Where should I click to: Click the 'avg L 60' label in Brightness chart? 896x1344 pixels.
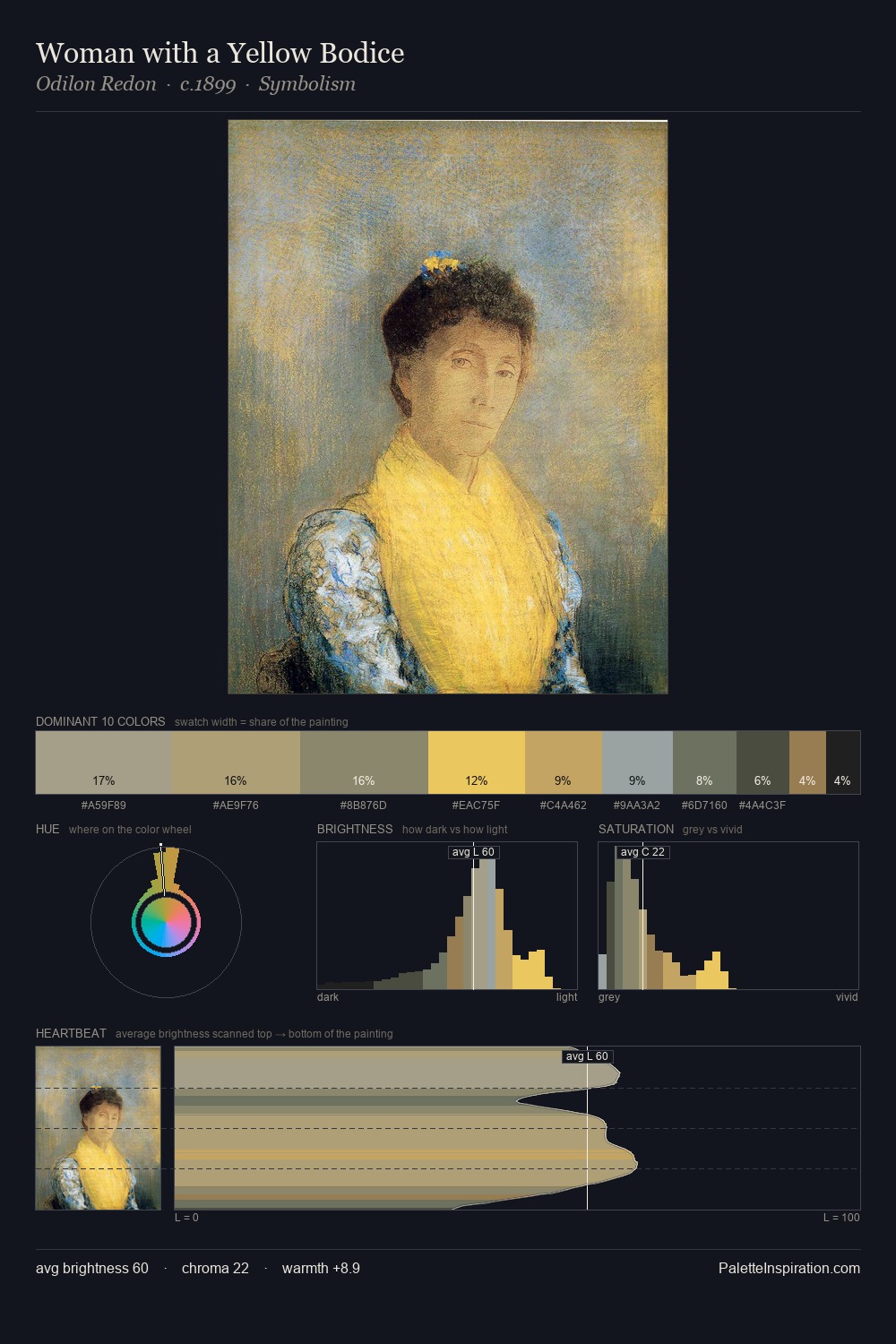[x=473, y=852]
